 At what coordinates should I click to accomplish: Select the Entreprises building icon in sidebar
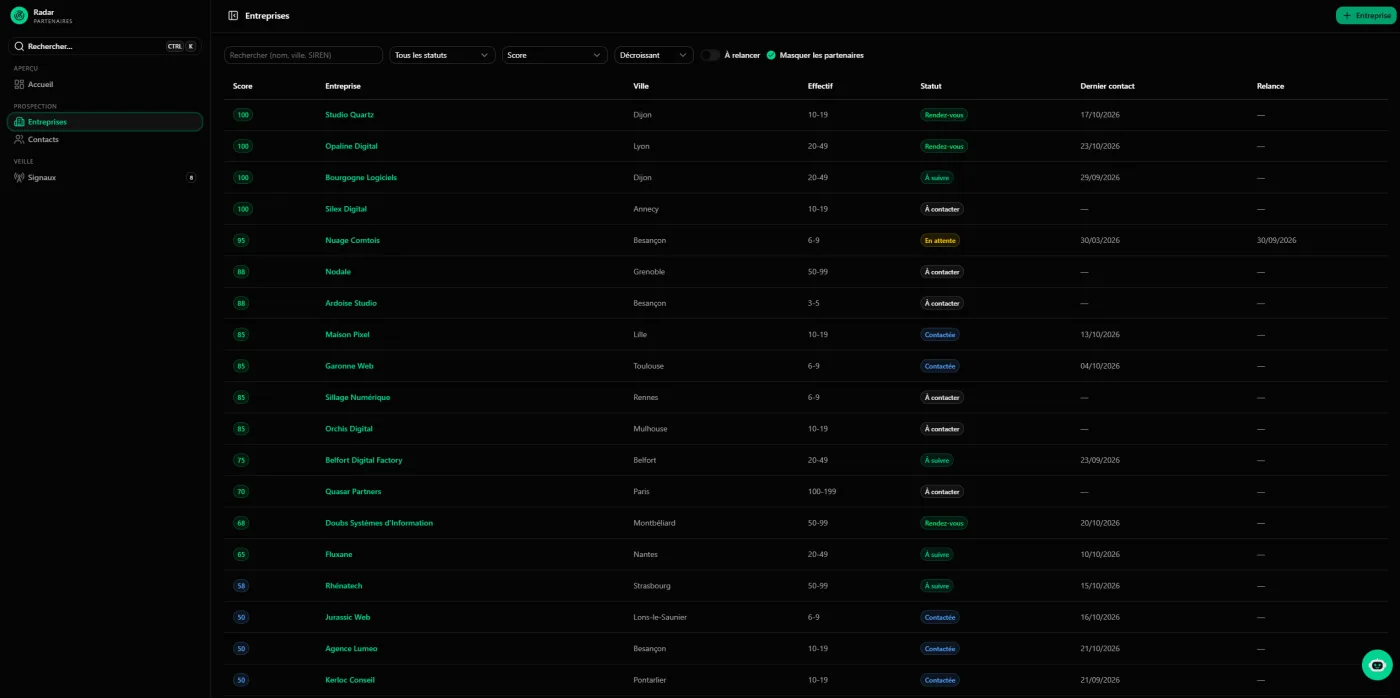[x=19, y=122]
